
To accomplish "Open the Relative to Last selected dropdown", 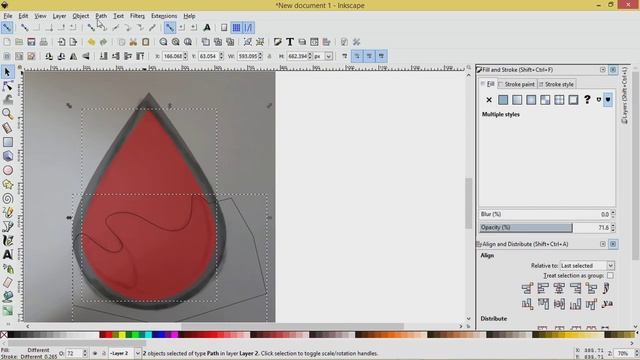I will [x=587, y=265].
